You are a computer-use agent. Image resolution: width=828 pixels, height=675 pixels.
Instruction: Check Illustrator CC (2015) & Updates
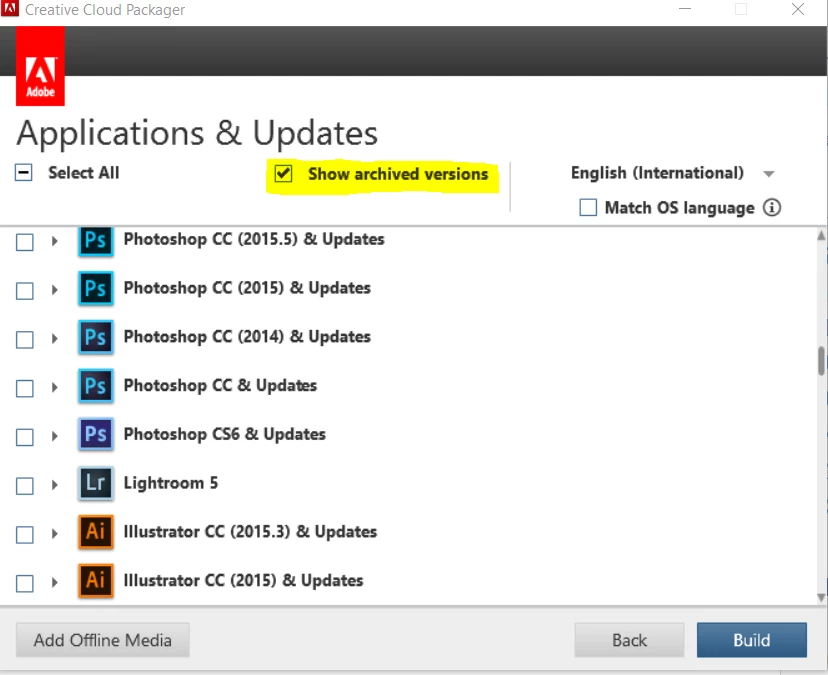(25, 584)
